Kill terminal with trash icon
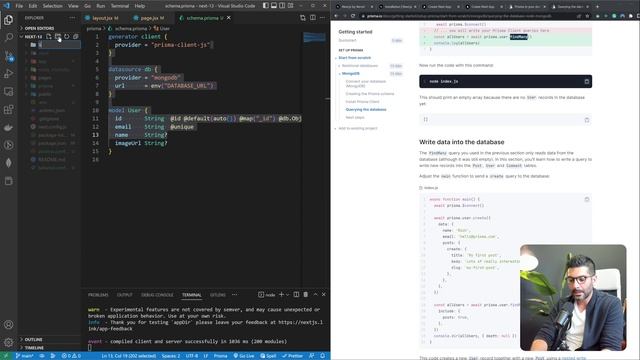This screenshot has width=640, height=360. tap(306, 294)
